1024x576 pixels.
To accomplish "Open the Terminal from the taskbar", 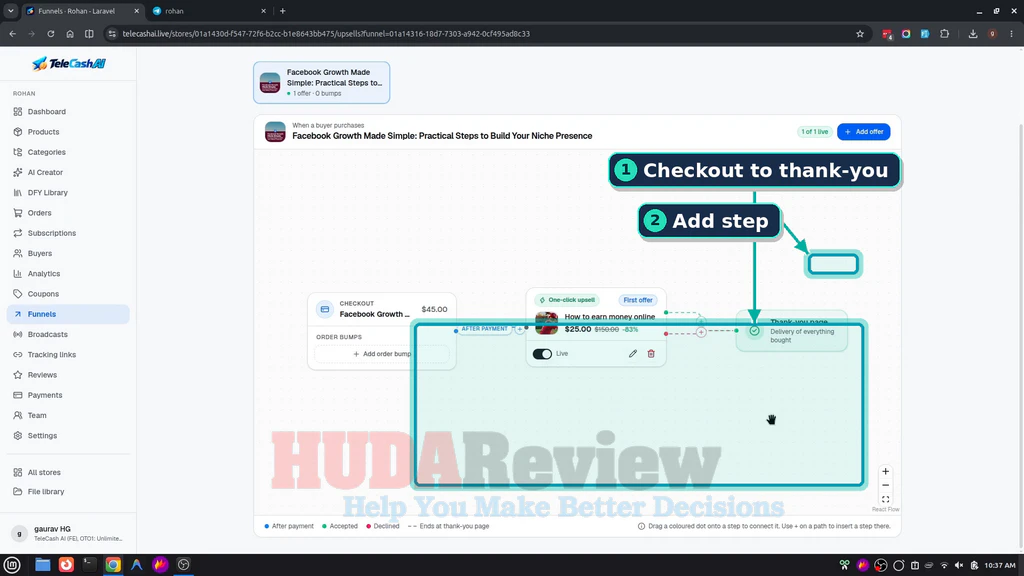I will (x=89, y=564).
